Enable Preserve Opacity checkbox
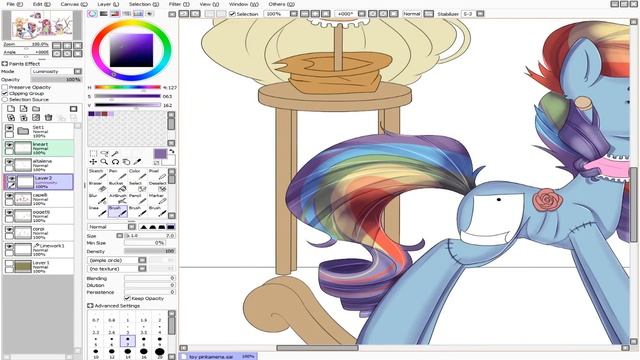Image resolution: width=640 pixels, height=360 pixels. [x=5, y=87]
